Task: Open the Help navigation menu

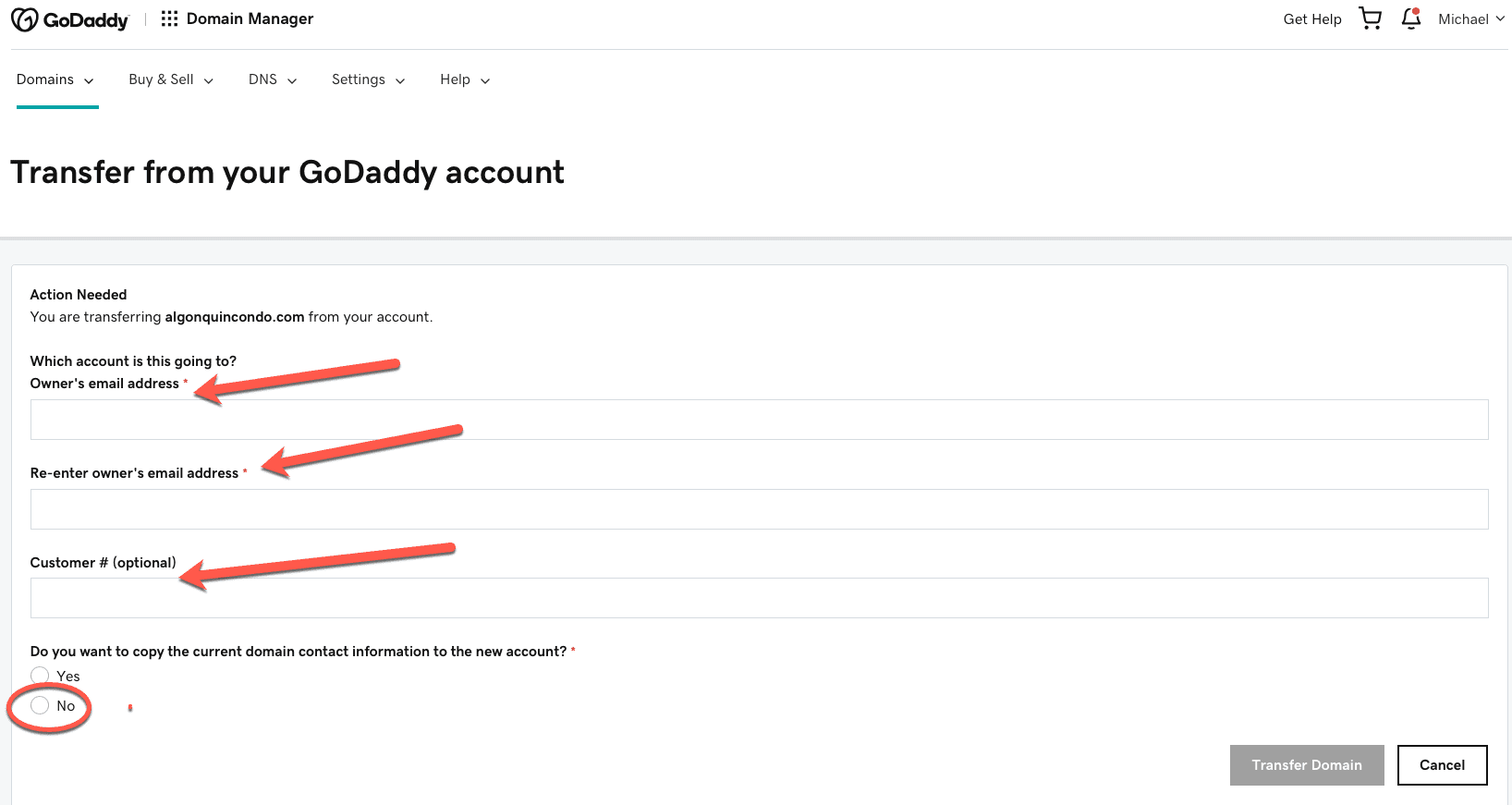Action: click(465, 79)
